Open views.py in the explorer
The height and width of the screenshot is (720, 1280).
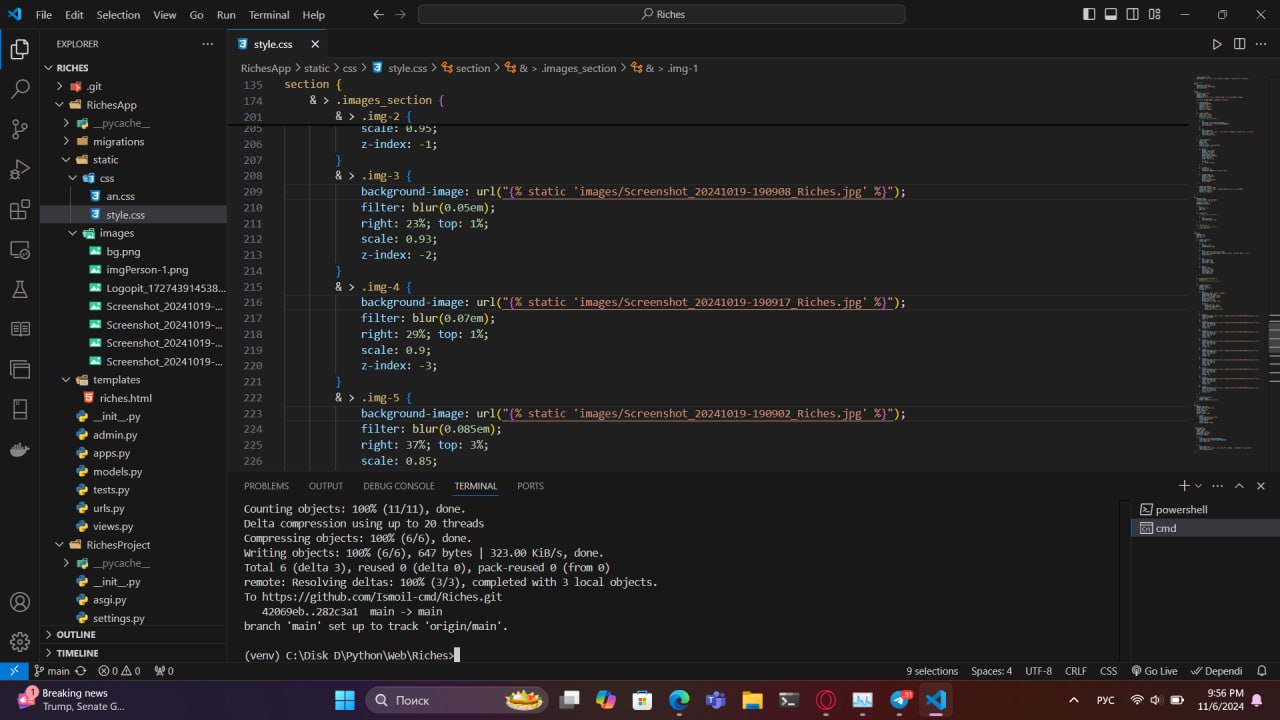point(112,526)
